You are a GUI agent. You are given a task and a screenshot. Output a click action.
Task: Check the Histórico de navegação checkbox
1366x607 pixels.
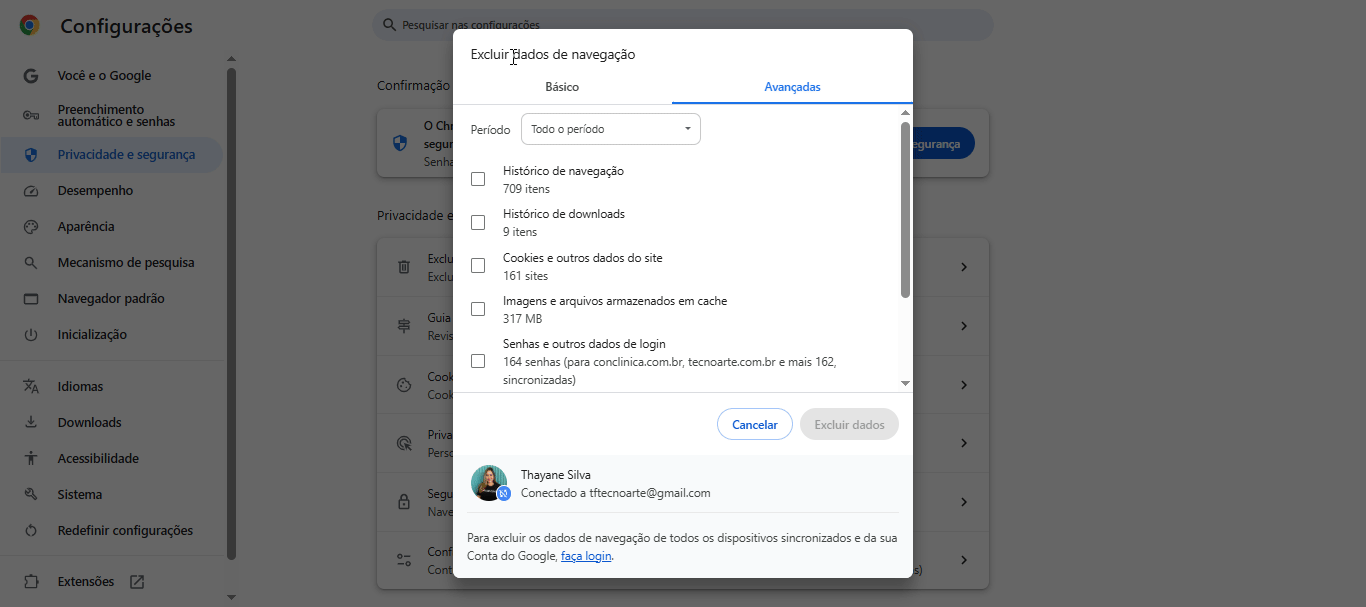click(478, 179)
